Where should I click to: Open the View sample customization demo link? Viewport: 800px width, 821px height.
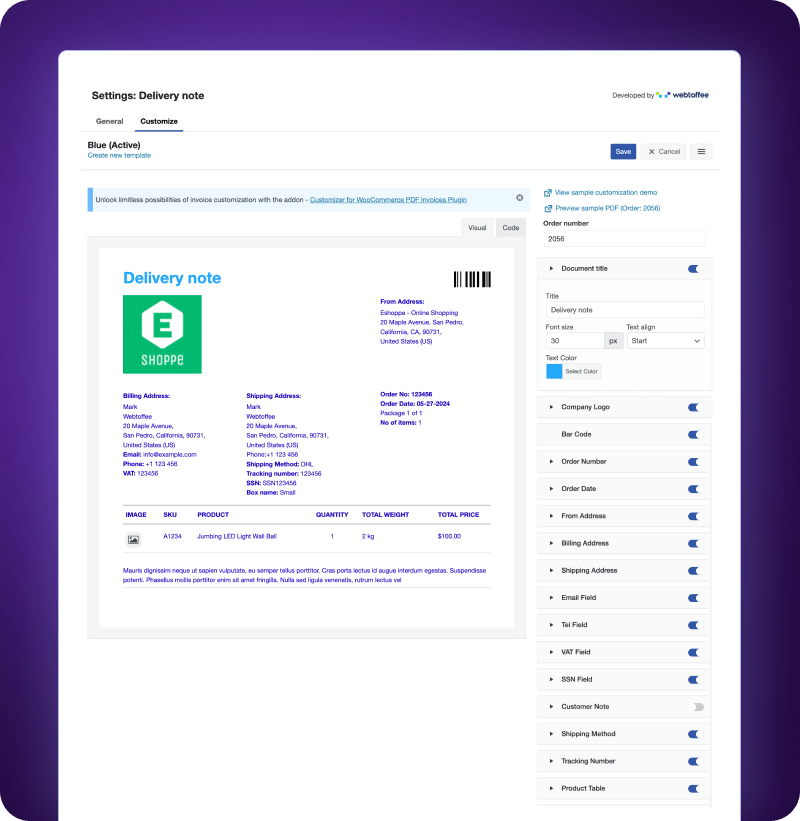click(x=606, y=193)
